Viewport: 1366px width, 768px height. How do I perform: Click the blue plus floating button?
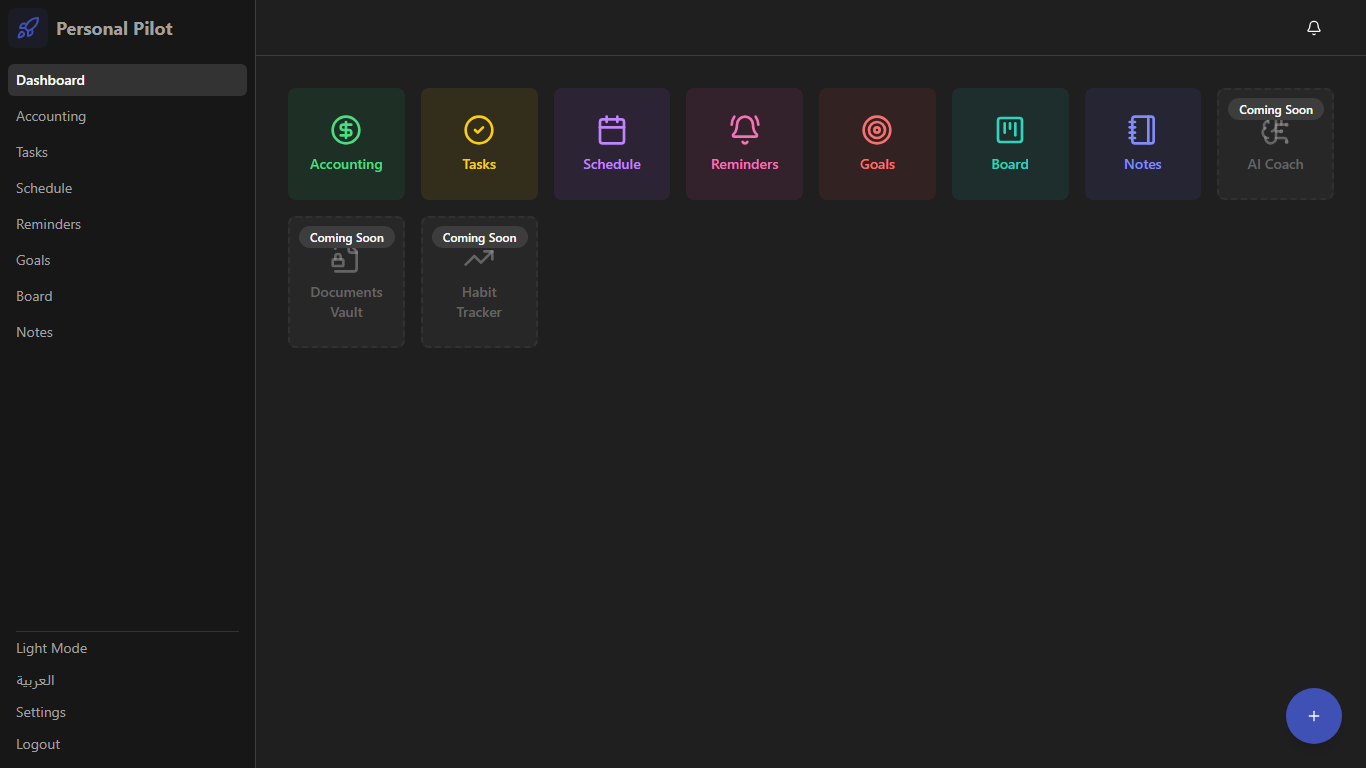(x=1313, y=716)
